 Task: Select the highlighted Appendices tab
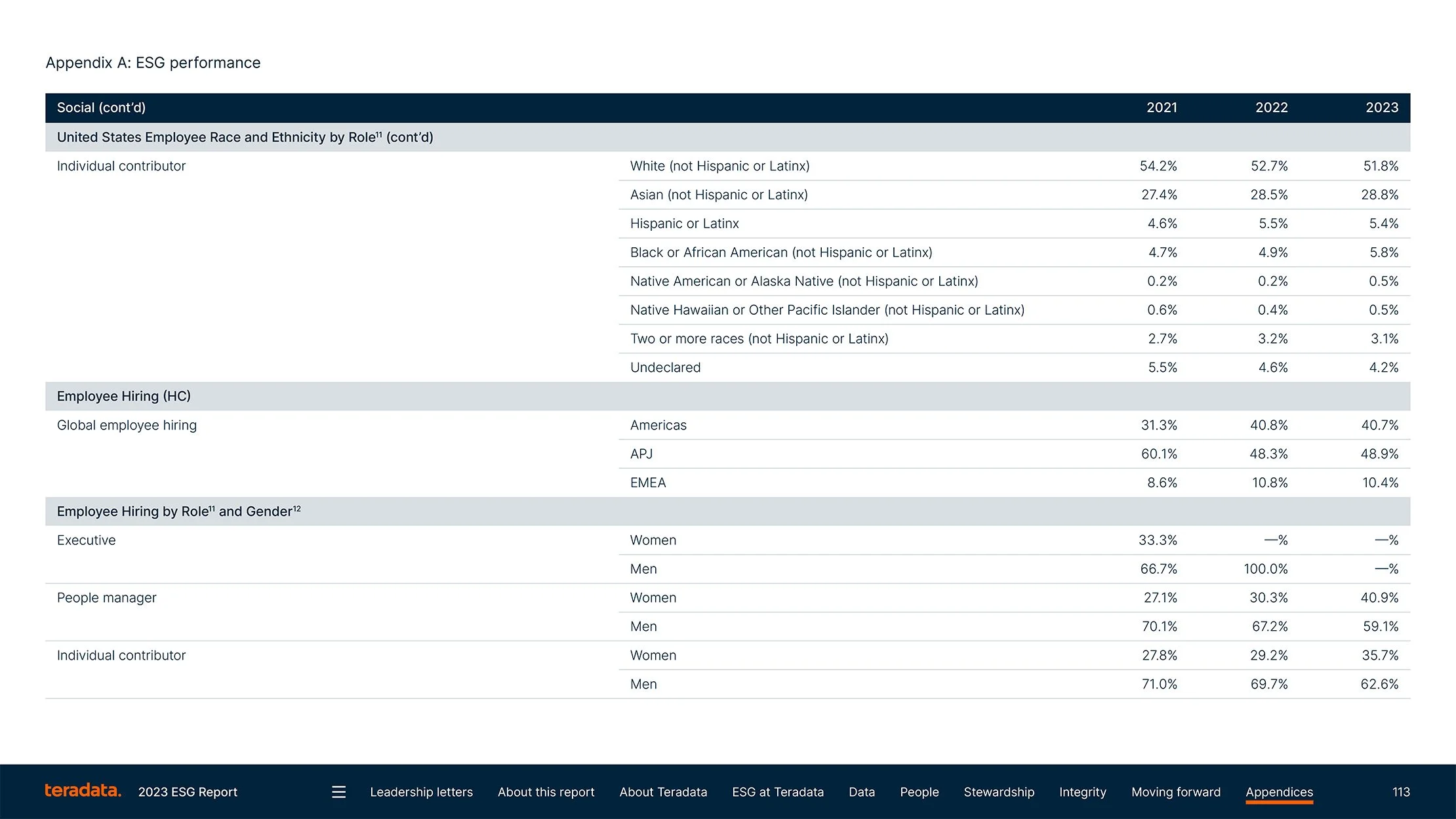1279,791
